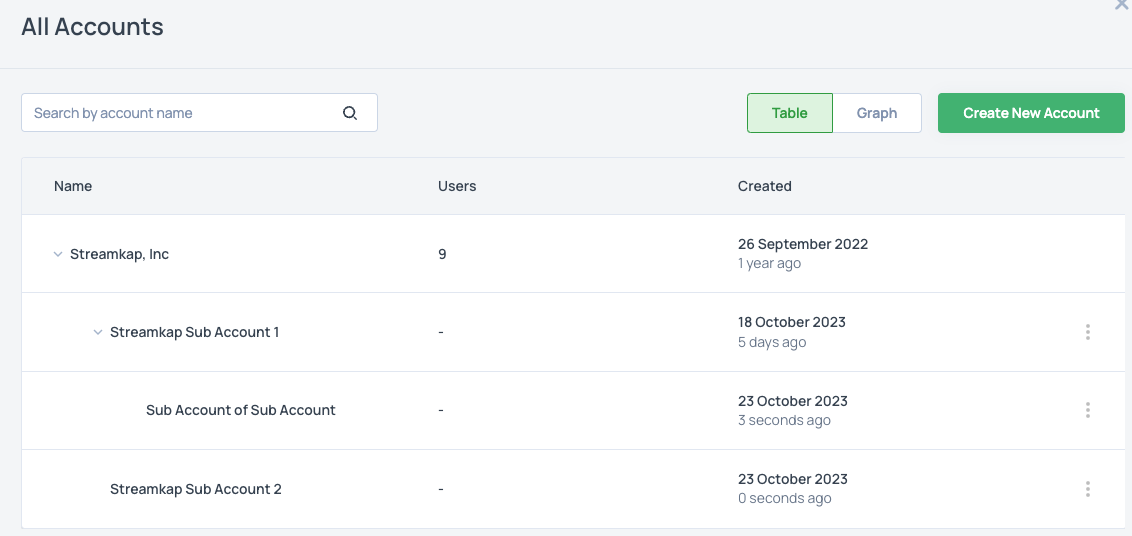Open options menu for Sub Account of Sub Account
Screen dimensions: 1132x536
coord(1087,410)
